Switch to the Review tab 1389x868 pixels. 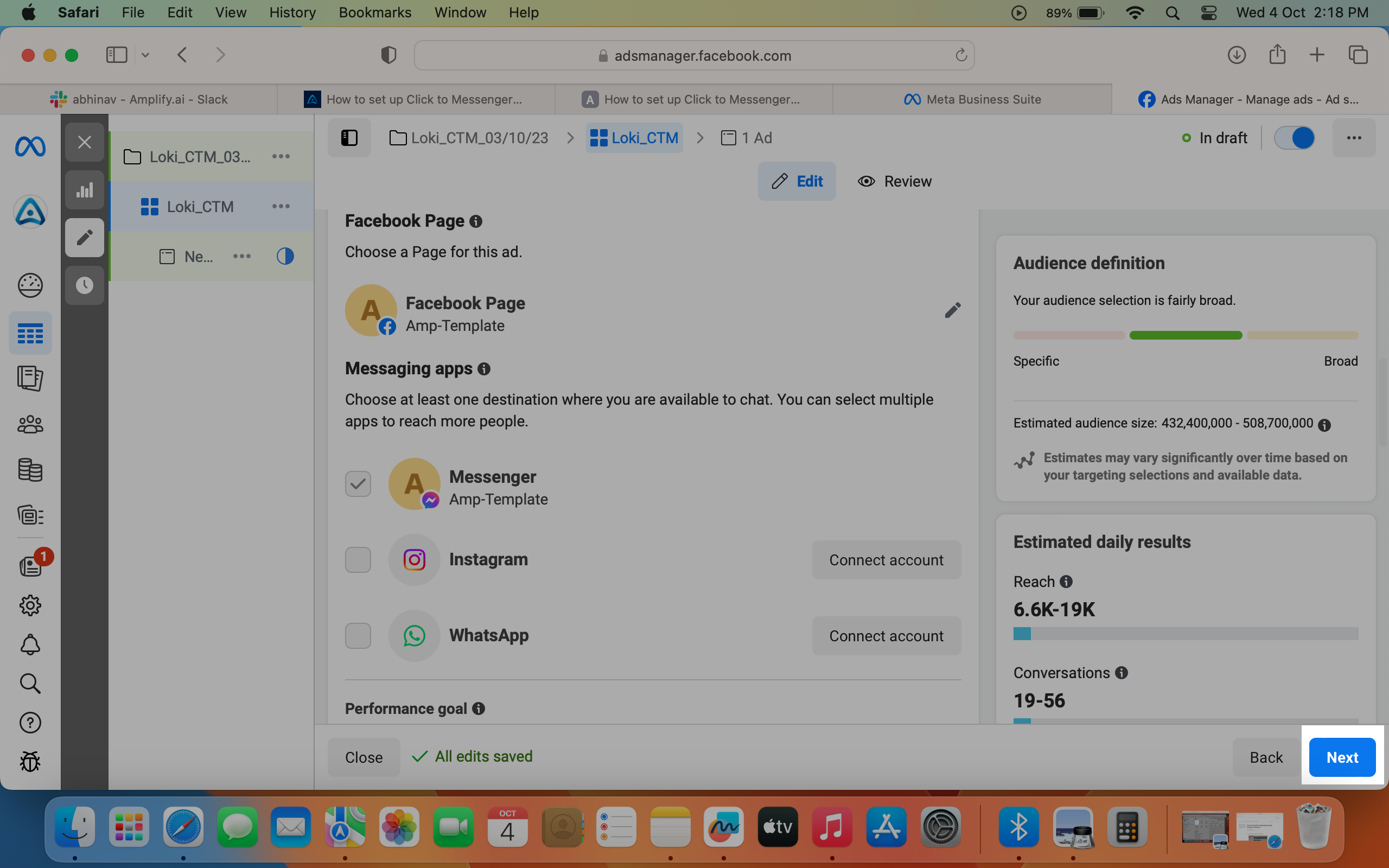pyautogui.click(x=895, y=181)
